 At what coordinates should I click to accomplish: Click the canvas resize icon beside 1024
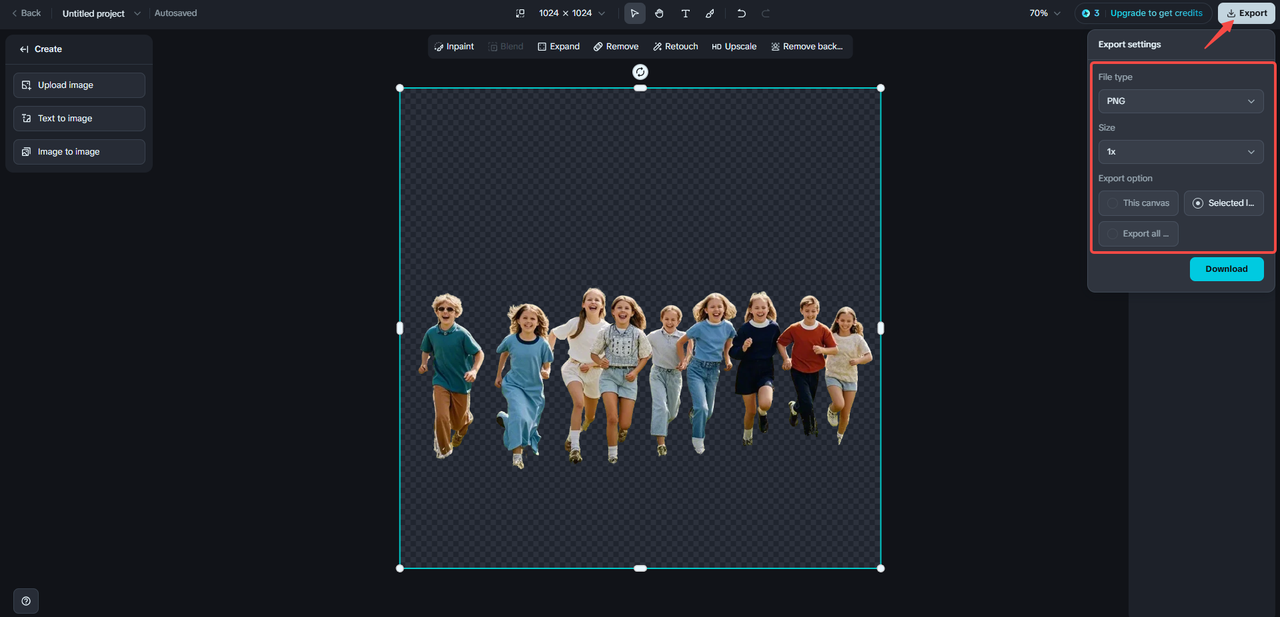520,13
